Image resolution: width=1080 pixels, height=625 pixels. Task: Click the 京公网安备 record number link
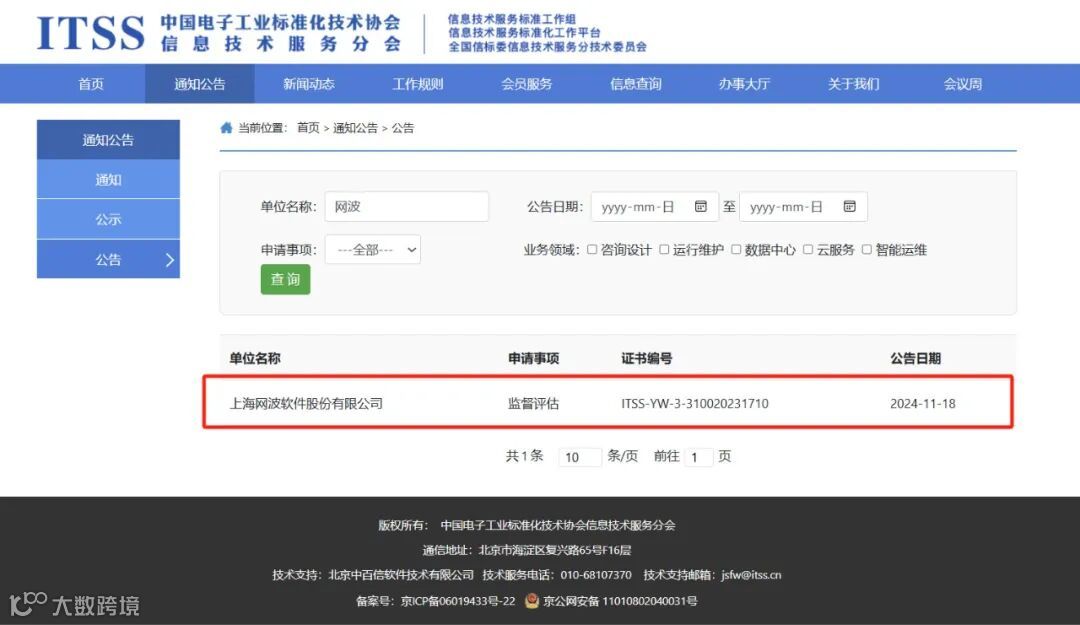click(x=620, y=601)
